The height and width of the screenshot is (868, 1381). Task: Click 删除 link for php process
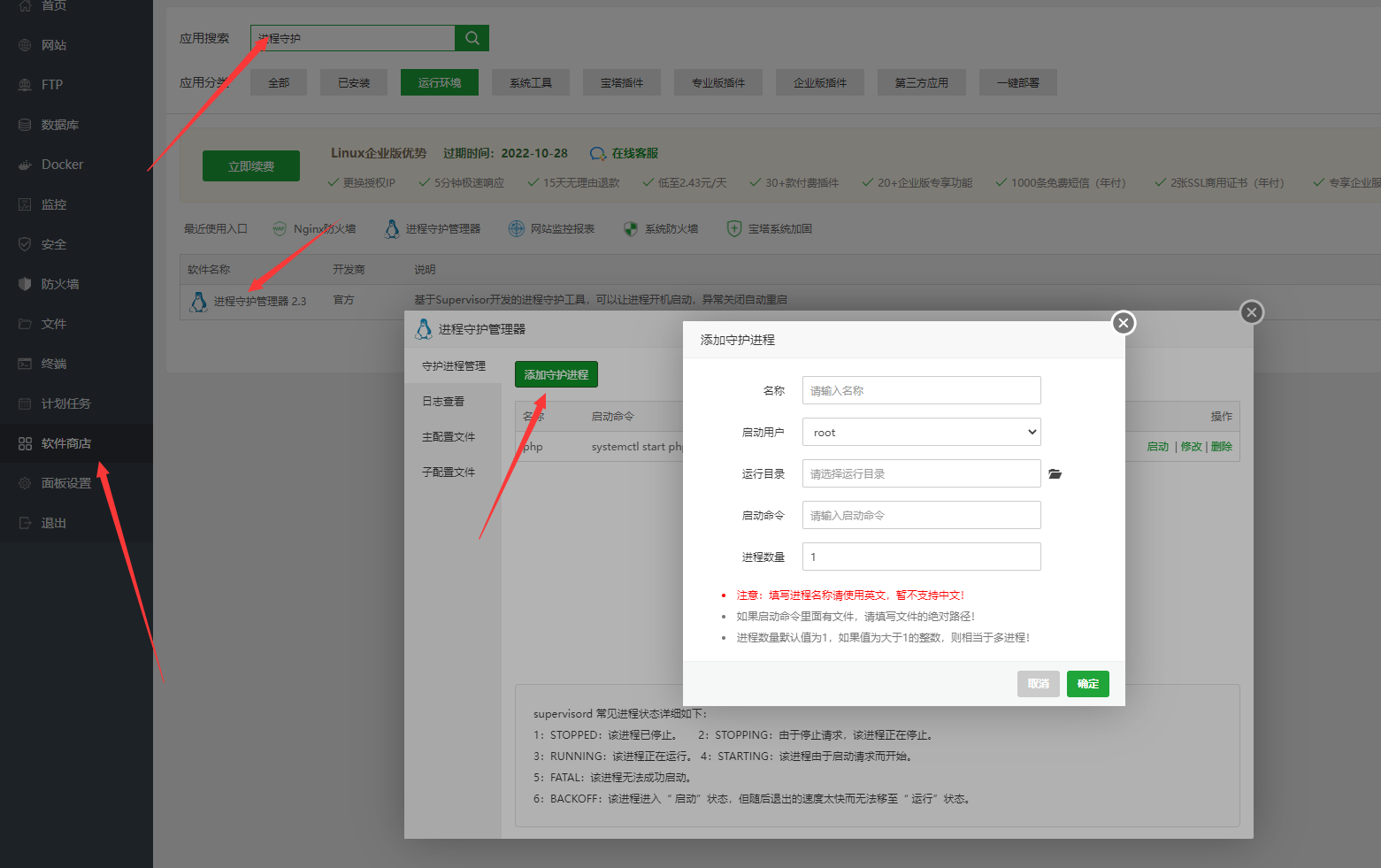tap(1222, 447)
